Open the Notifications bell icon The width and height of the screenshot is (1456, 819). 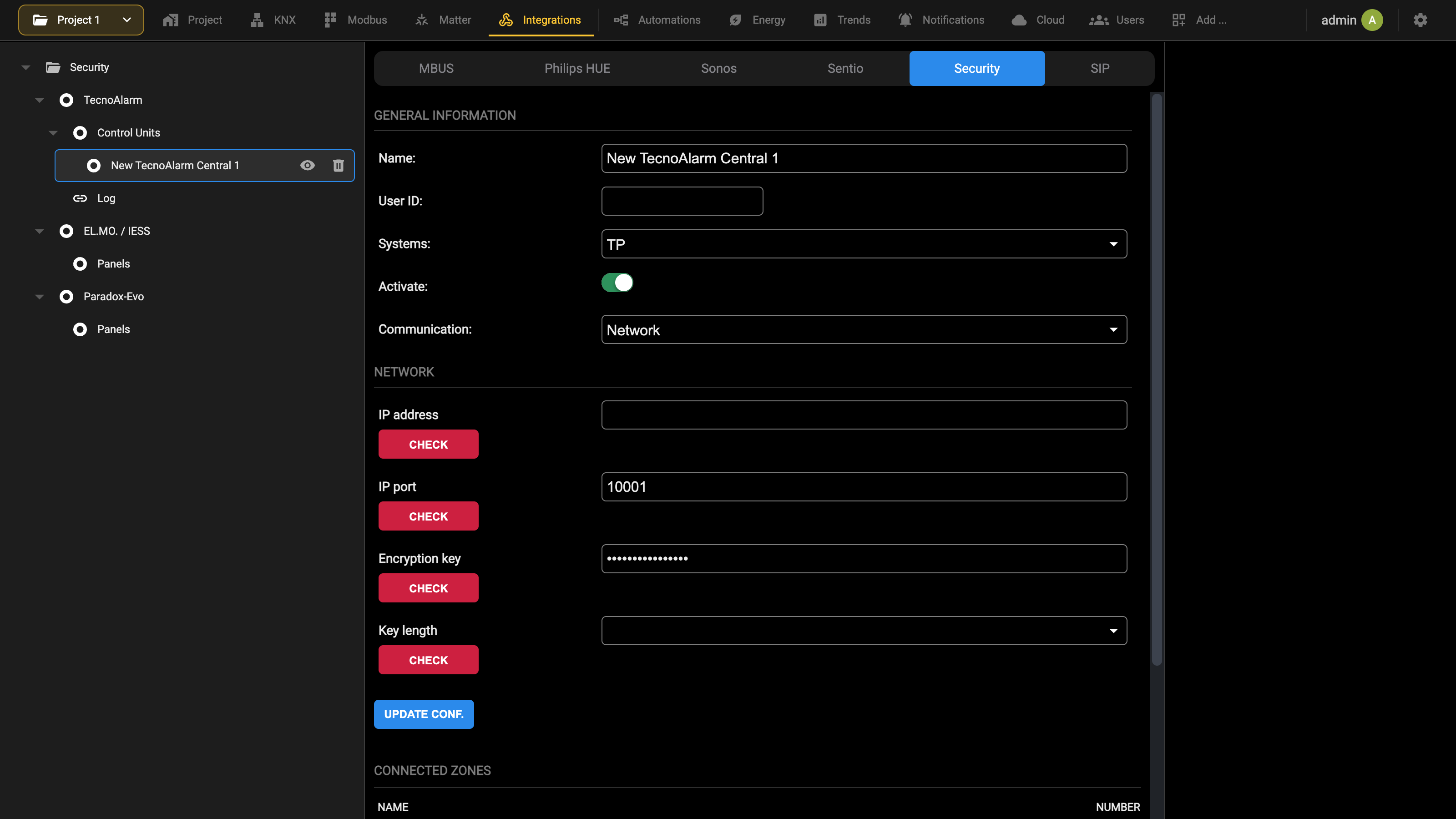[905, 20]
